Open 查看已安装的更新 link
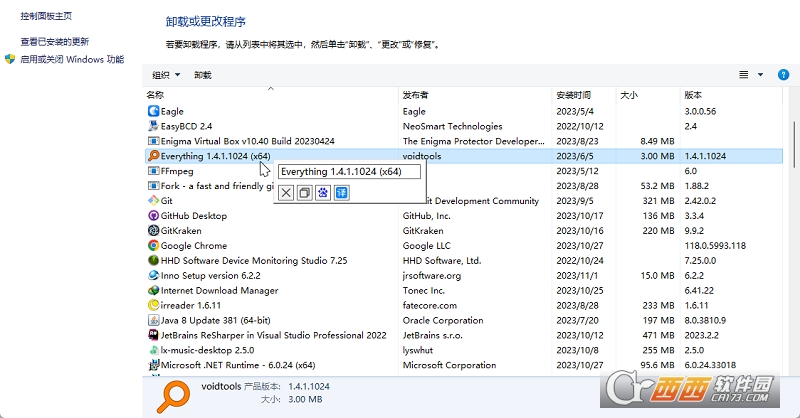 55,41
